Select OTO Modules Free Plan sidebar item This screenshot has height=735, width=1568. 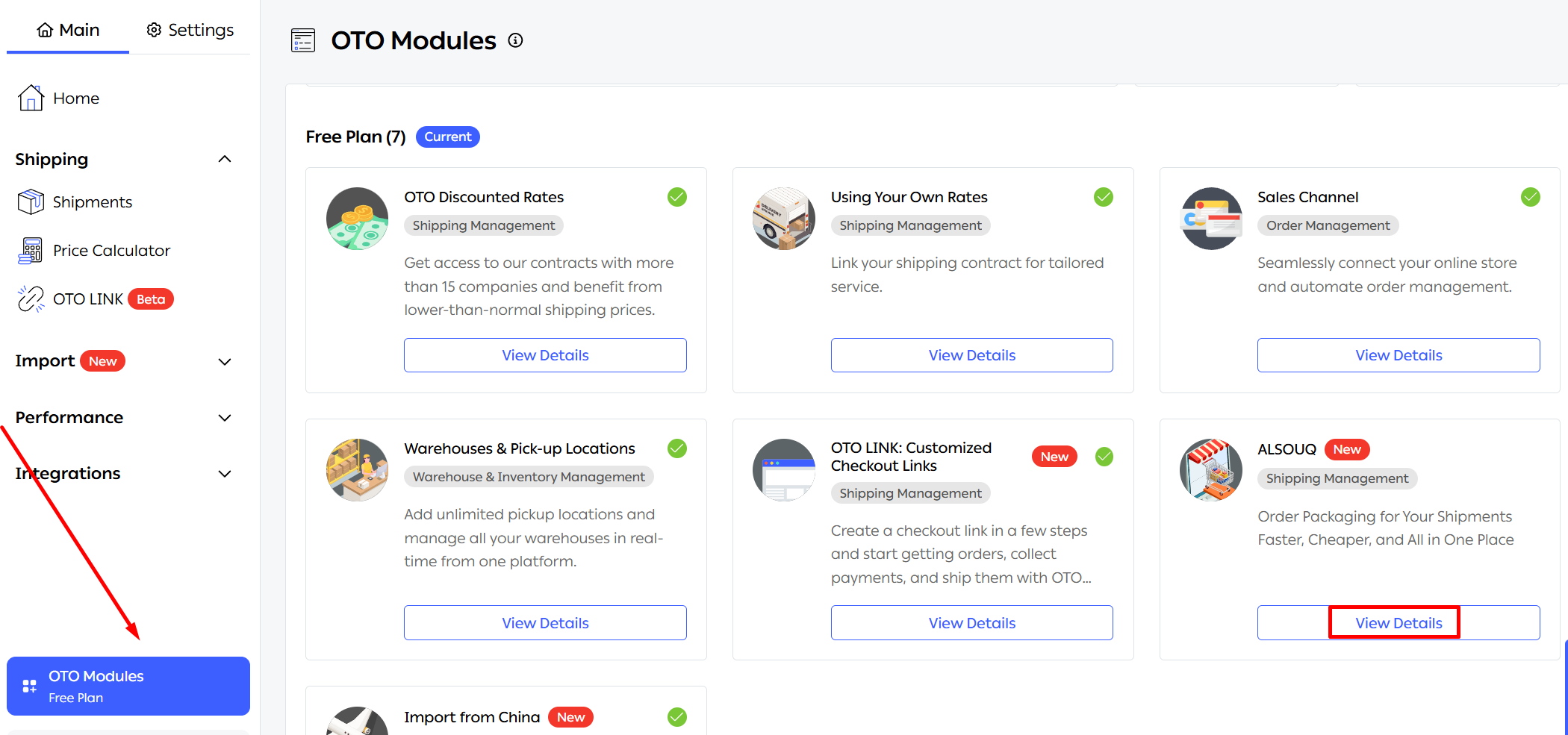tap(128, 686)
